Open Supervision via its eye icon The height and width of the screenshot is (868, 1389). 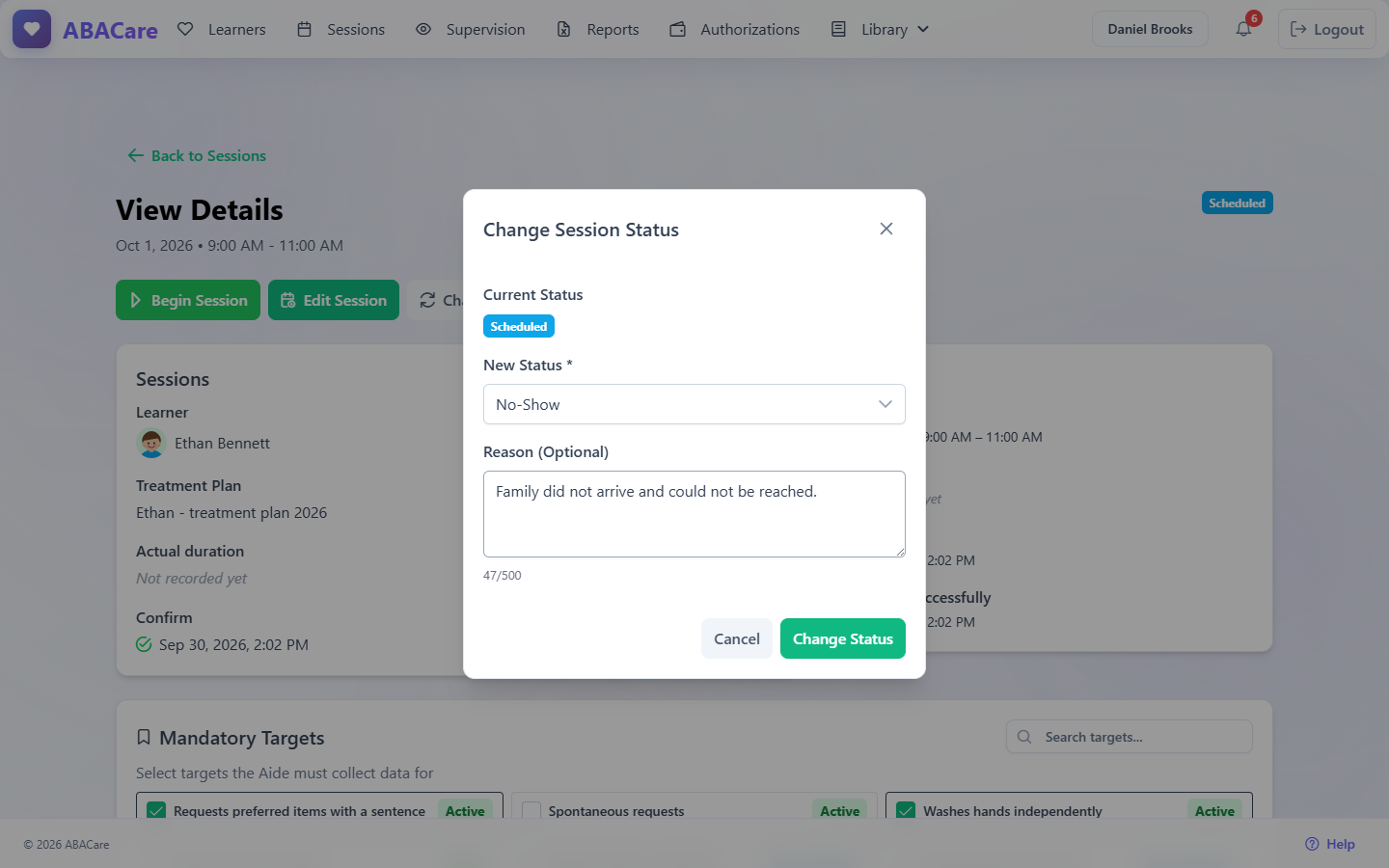coord(423,29)
